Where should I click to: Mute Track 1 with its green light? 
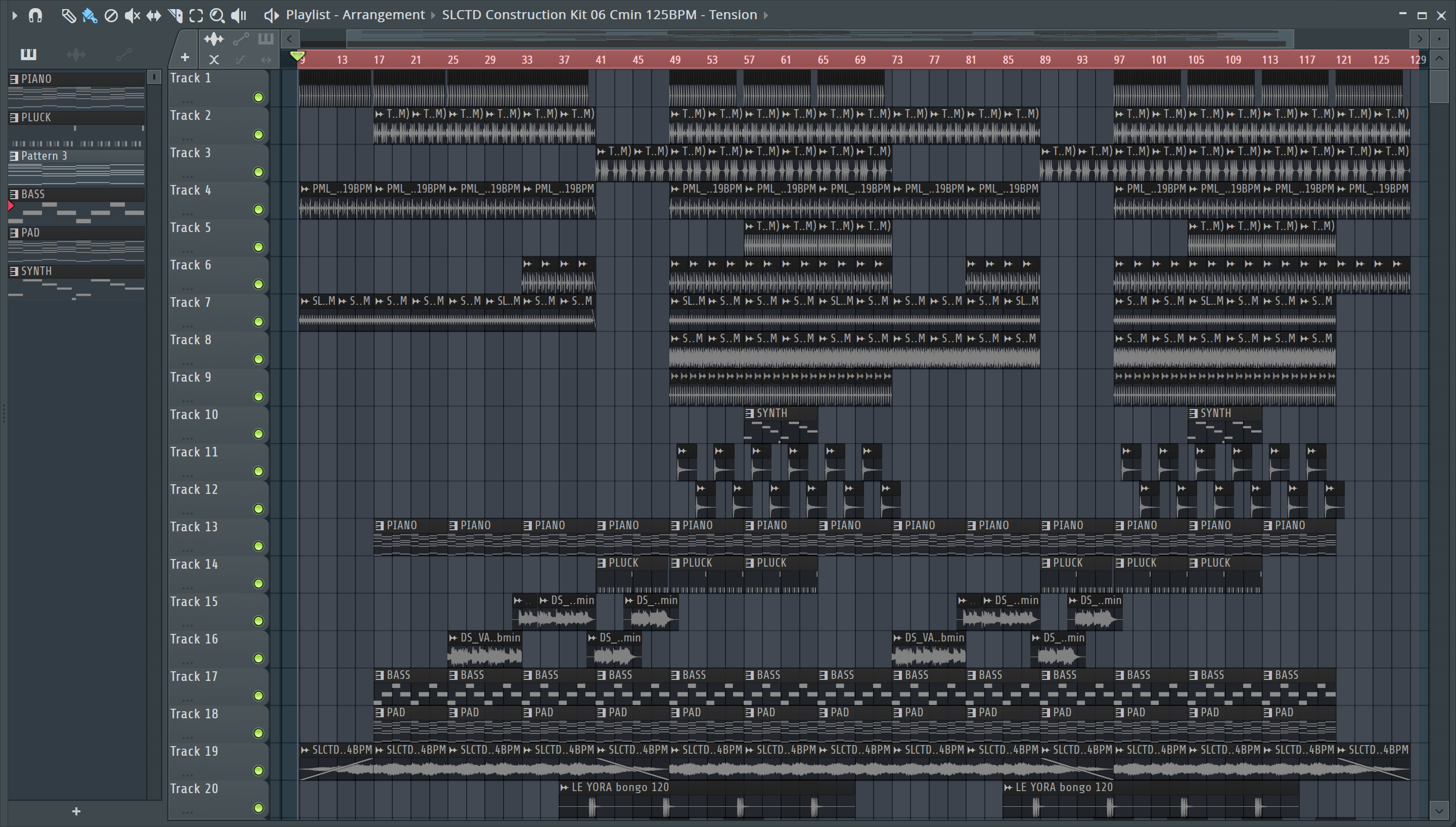coord(258,97)
